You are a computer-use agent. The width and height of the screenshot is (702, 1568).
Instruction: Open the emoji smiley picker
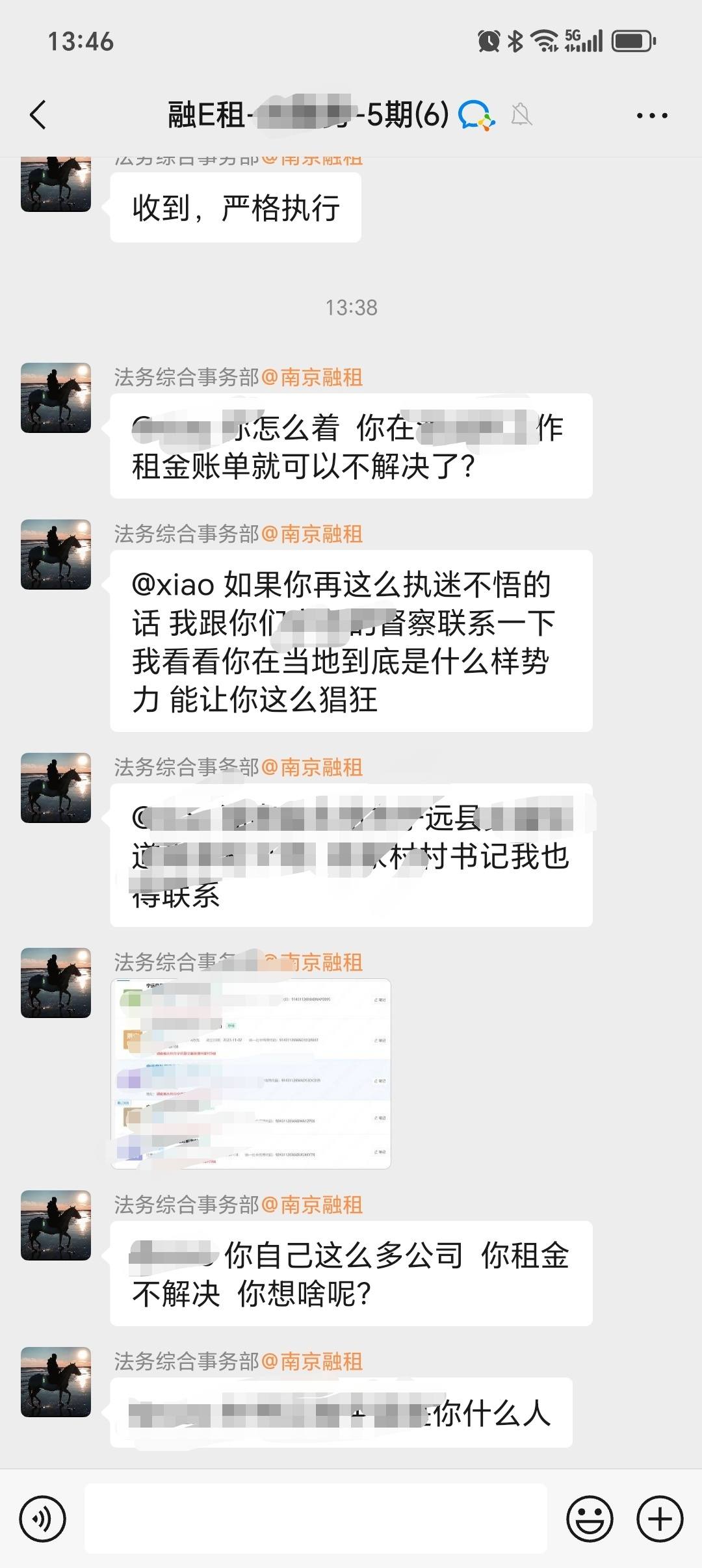tap(590, 1519)
